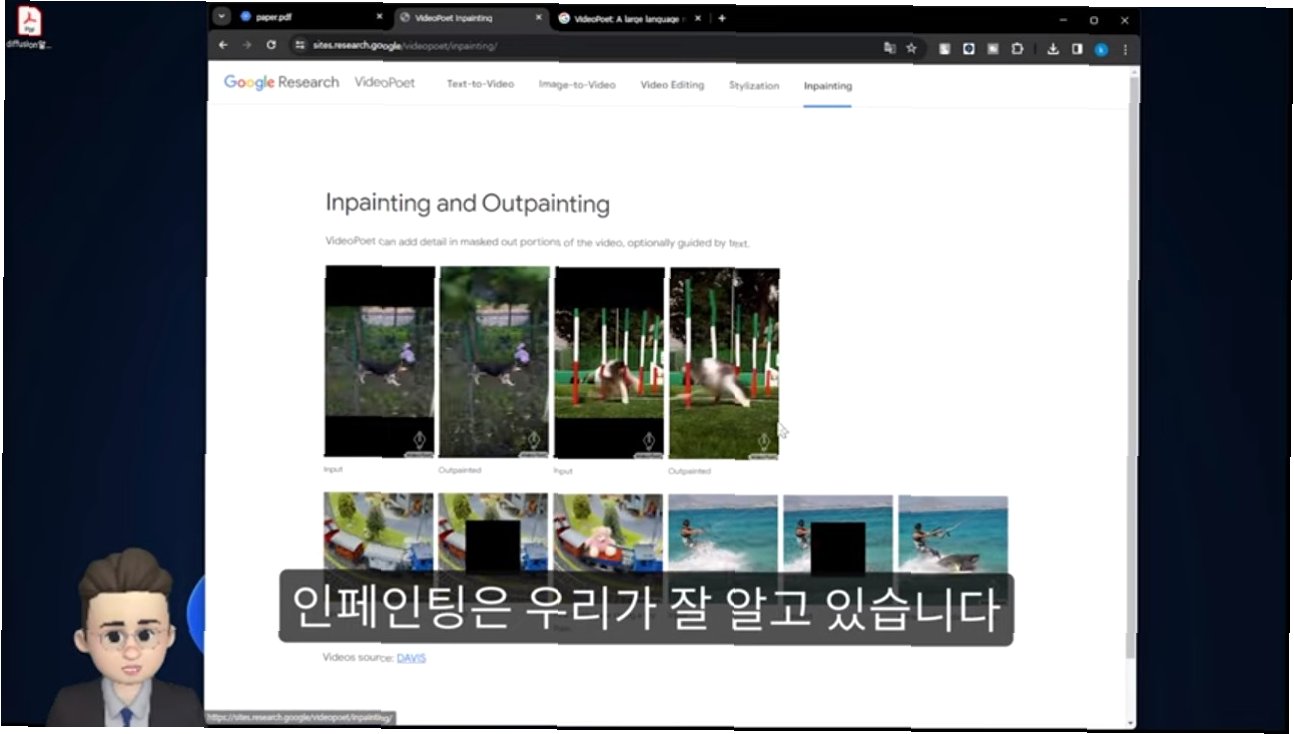Viewport: 1294px width, 734px height.
Task: Open the toy train input video
Action: (x=378, y=532)
